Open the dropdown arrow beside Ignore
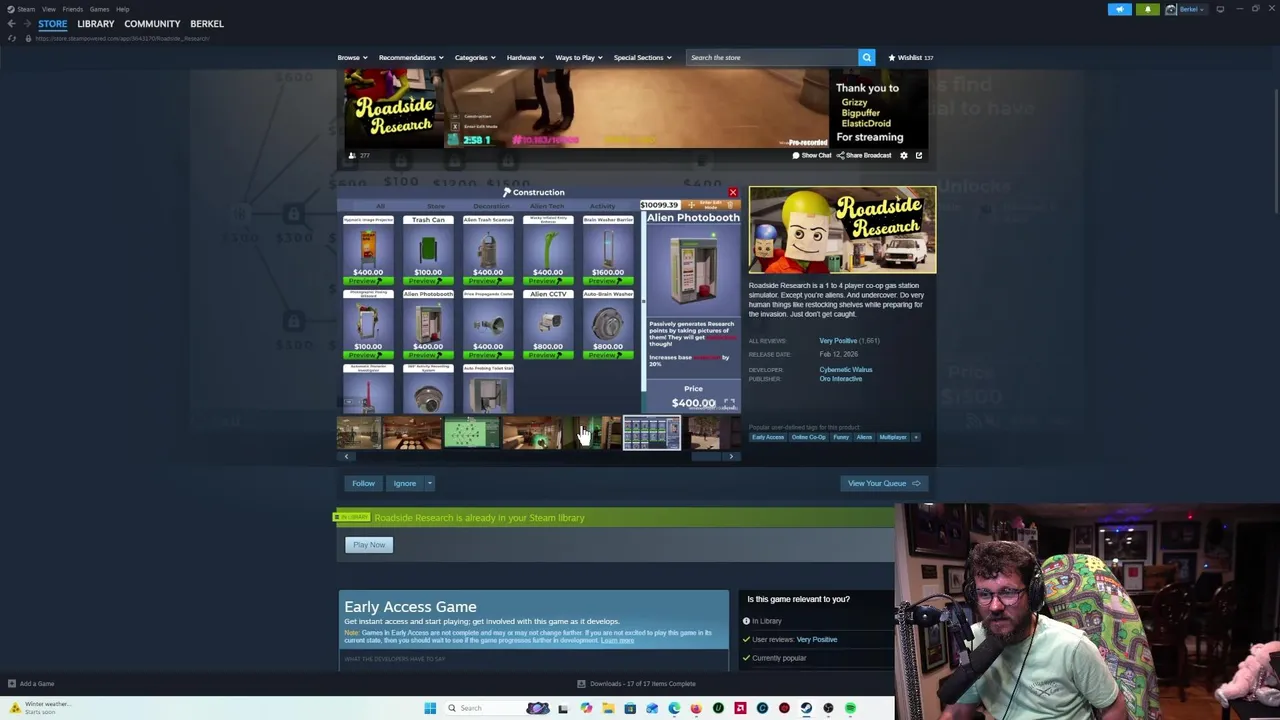 tap(430, 484)
